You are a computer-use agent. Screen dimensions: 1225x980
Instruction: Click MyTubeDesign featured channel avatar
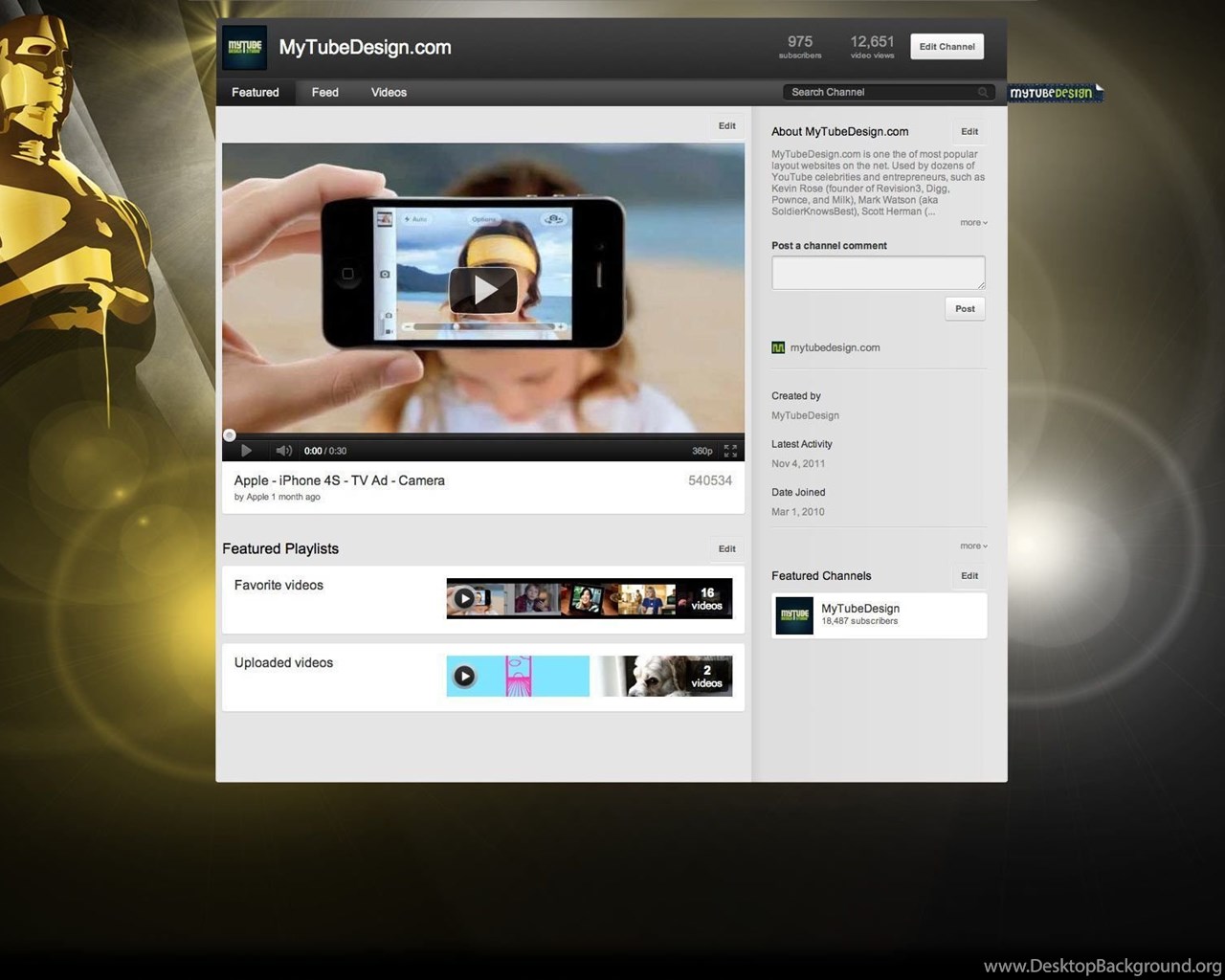point(794,615)
